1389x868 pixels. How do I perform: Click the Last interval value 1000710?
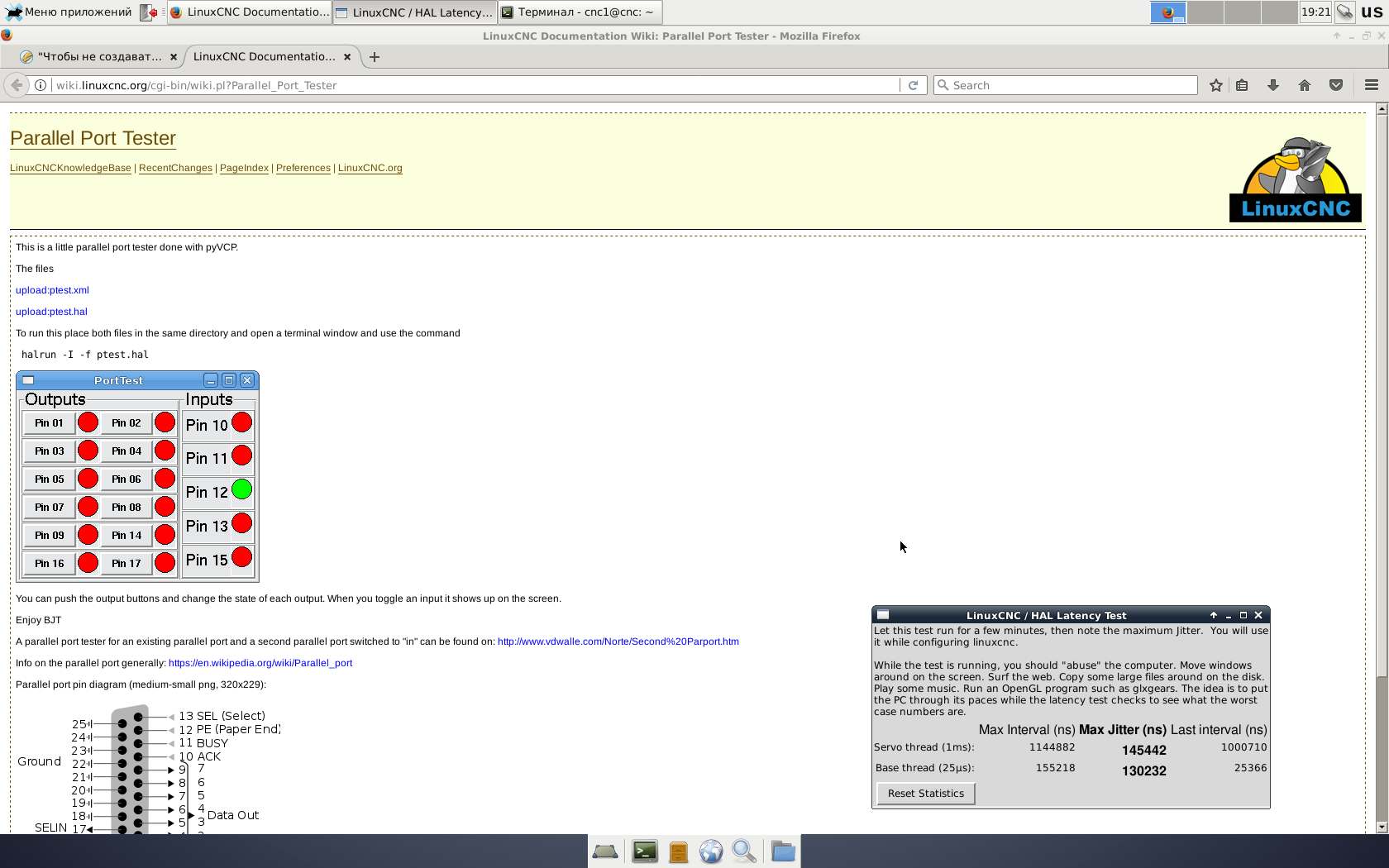[x=1244, y=747]
